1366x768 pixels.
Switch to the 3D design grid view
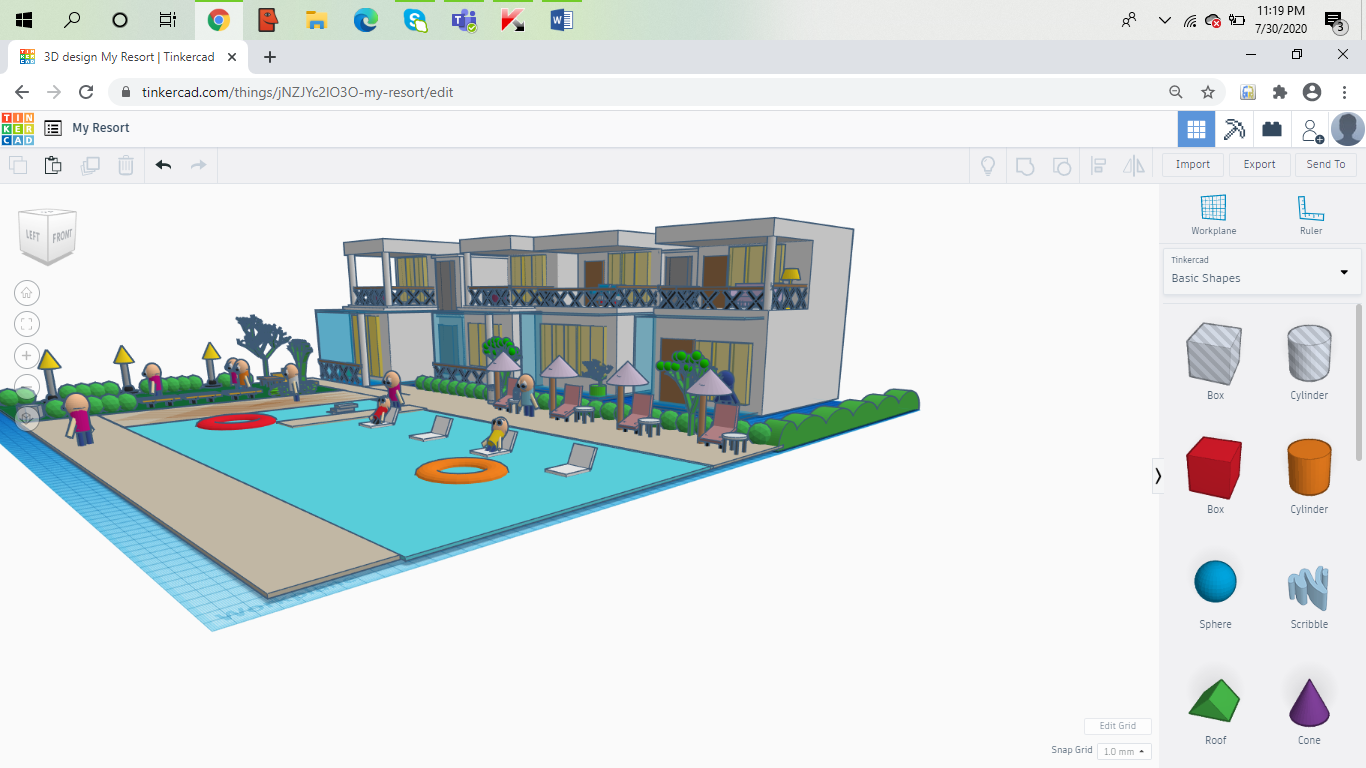click(1196, 129)
